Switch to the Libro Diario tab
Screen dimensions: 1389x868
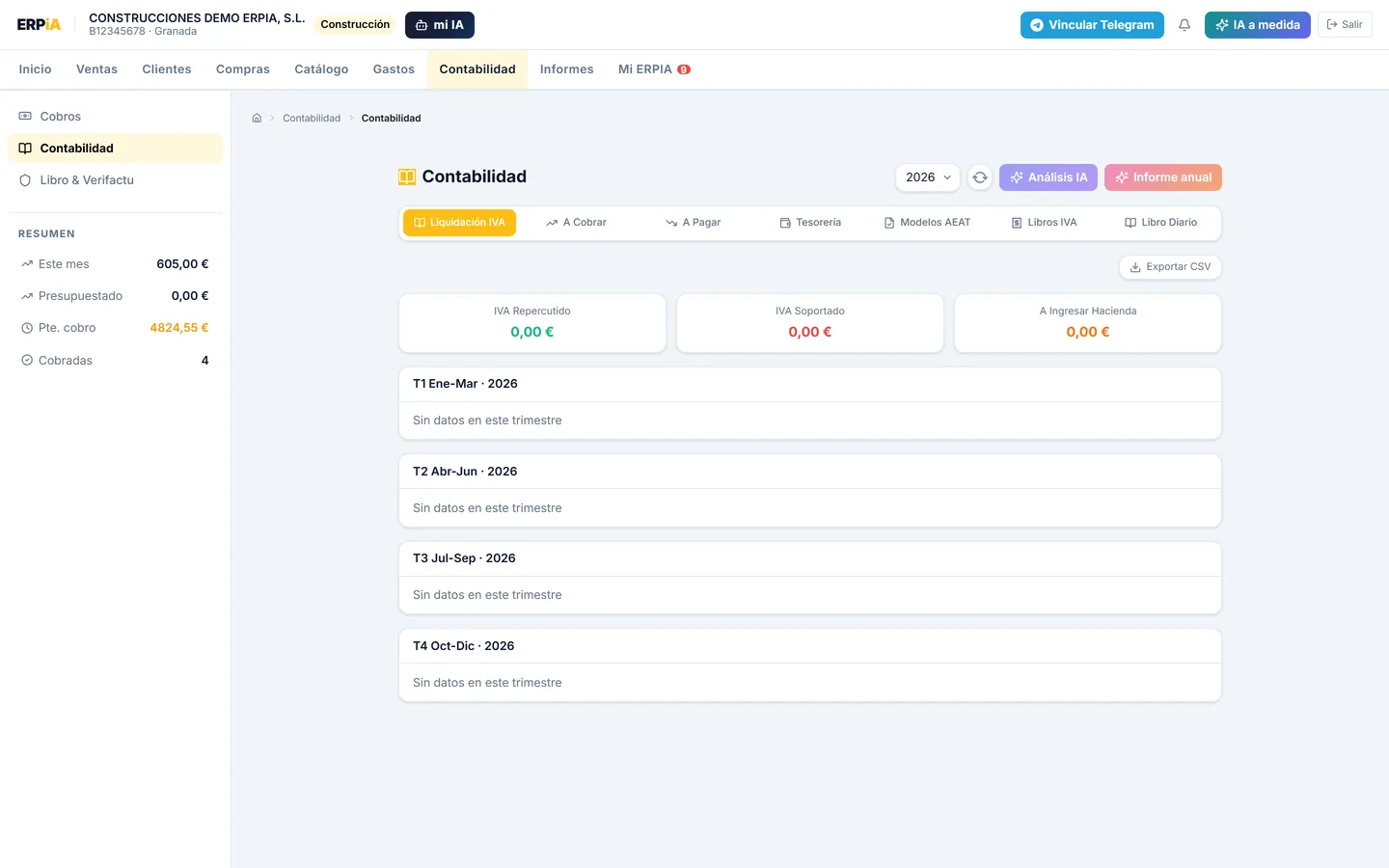(x=1160, y=223)
